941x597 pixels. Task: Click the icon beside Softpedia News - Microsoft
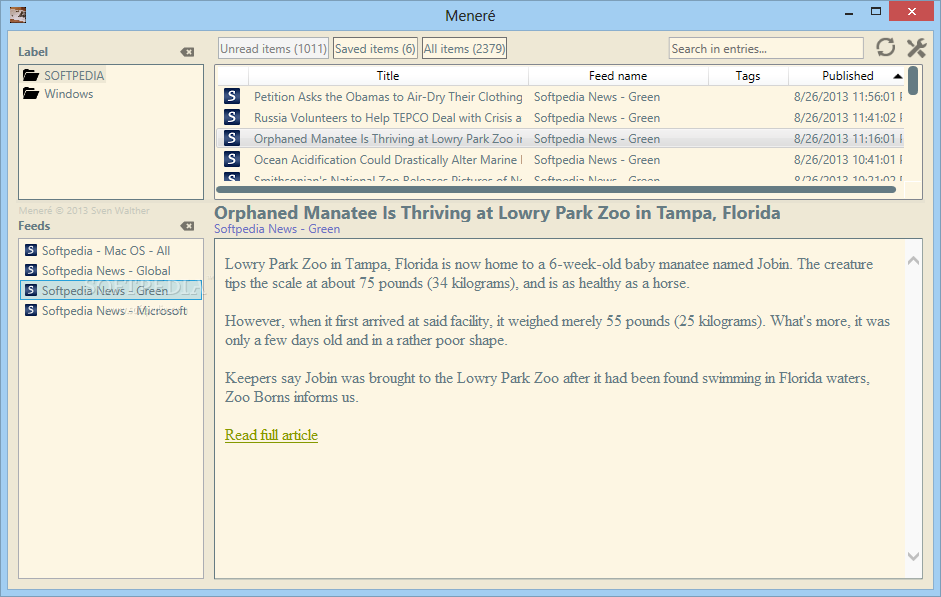(x=31, y=310)
